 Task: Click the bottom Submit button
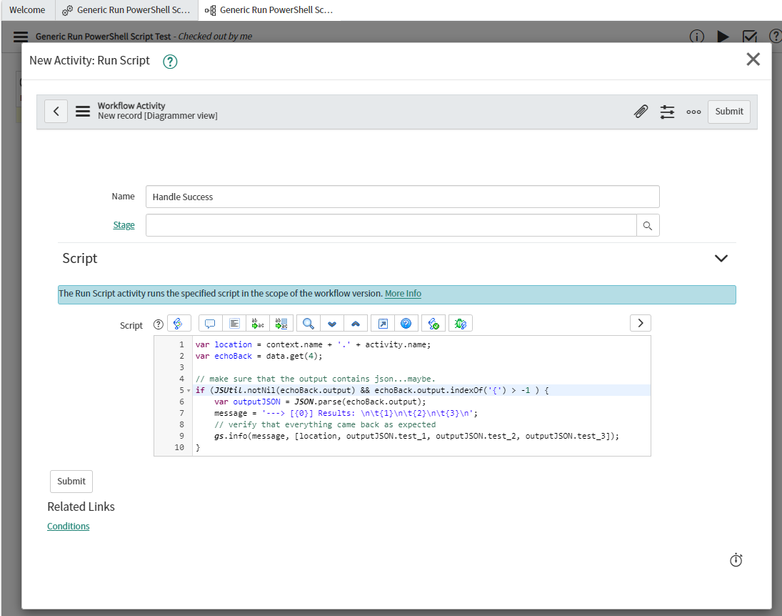click(x=71, y=481)
